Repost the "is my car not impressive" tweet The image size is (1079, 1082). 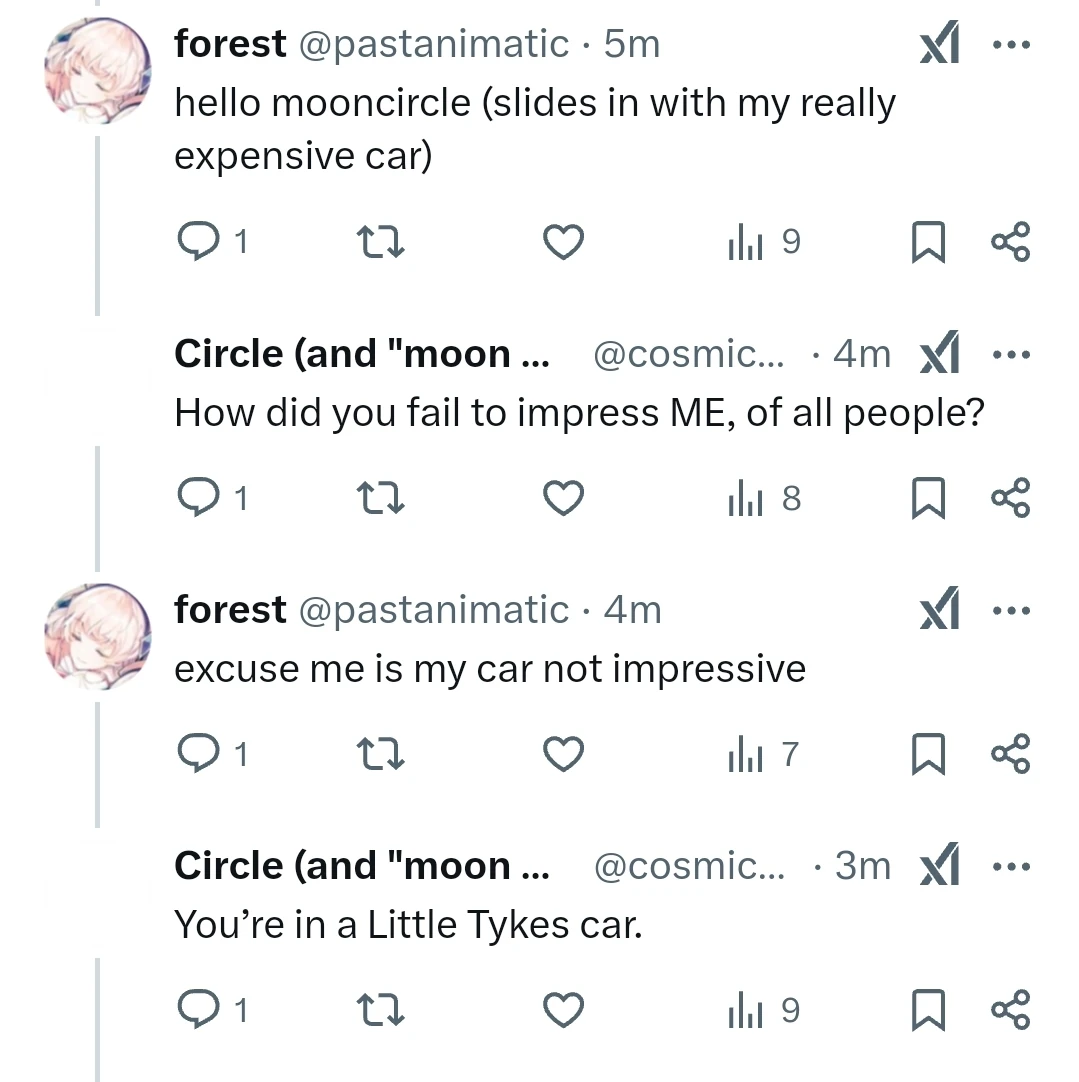click(x=381, y=755)
